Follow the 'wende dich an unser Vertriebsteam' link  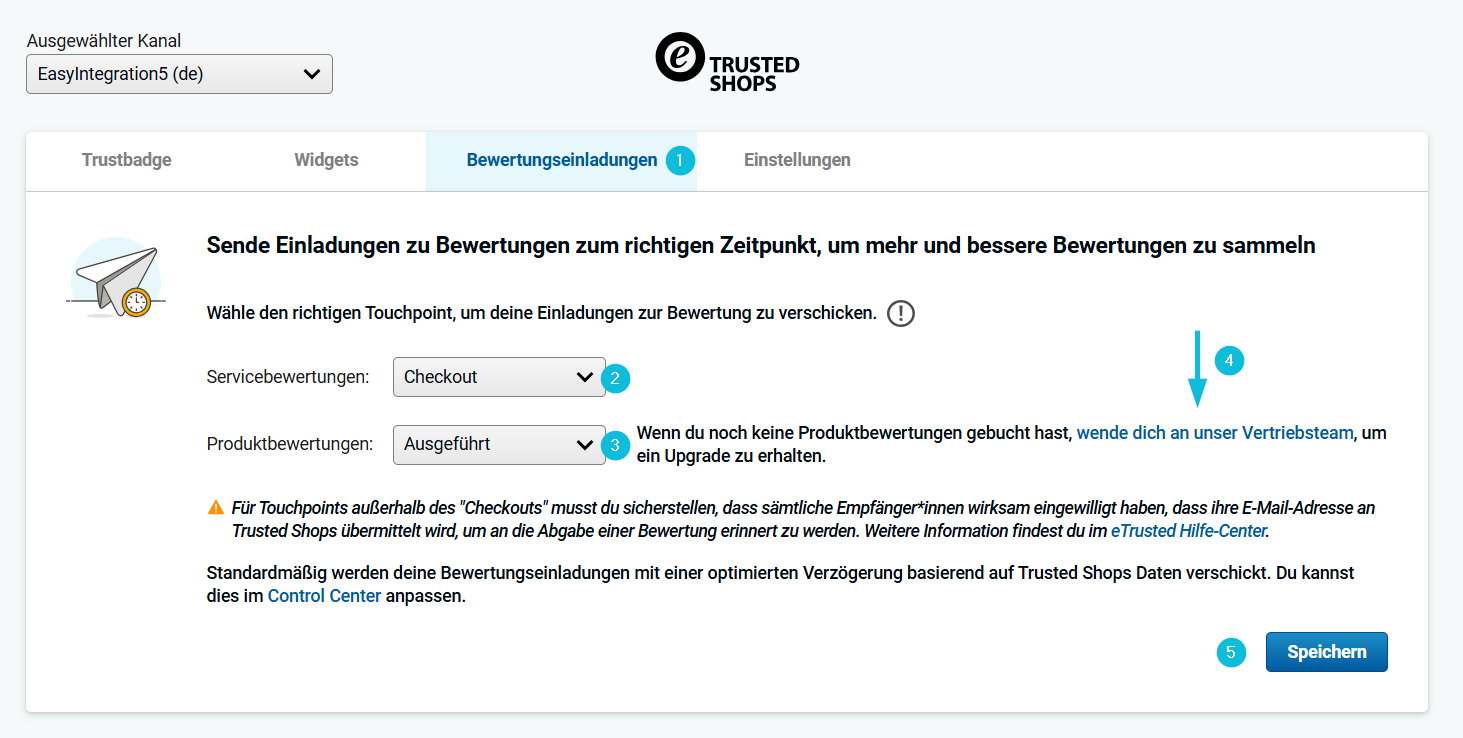click(1214, 433)
